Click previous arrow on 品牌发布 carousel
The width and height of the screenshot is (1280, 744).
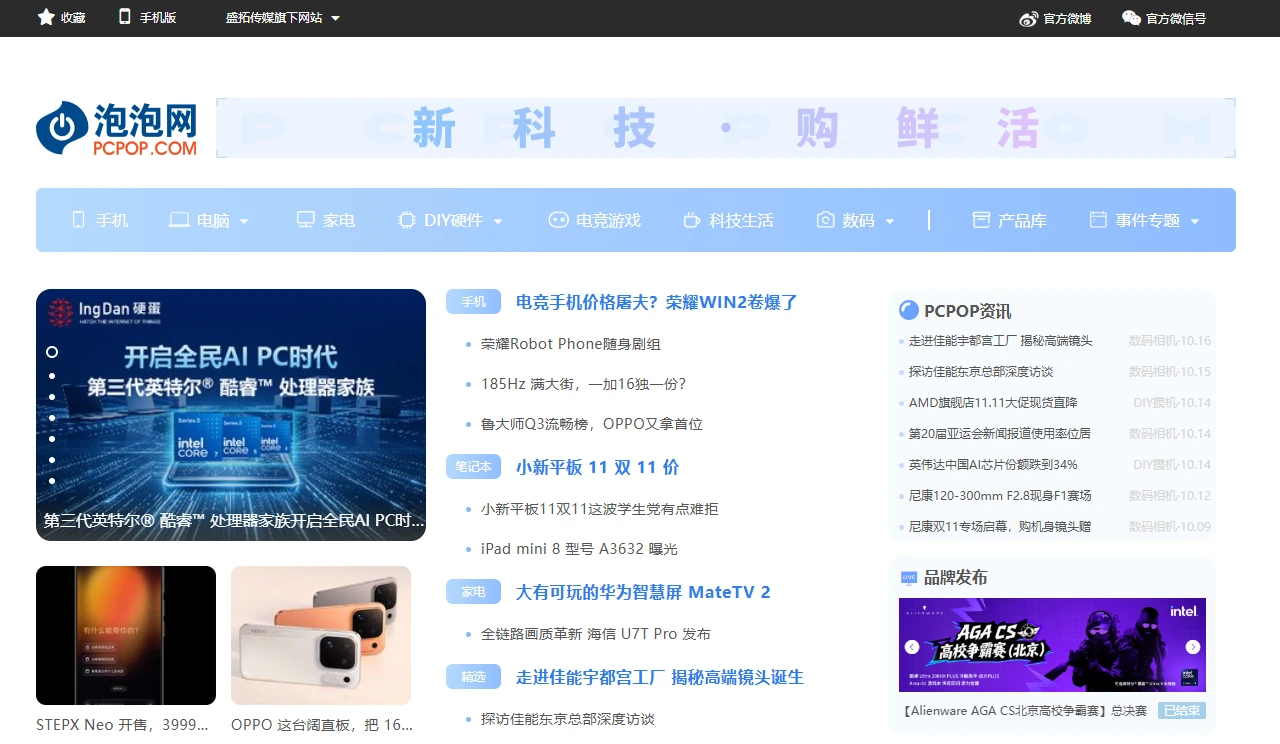click(x=911, y=647)
